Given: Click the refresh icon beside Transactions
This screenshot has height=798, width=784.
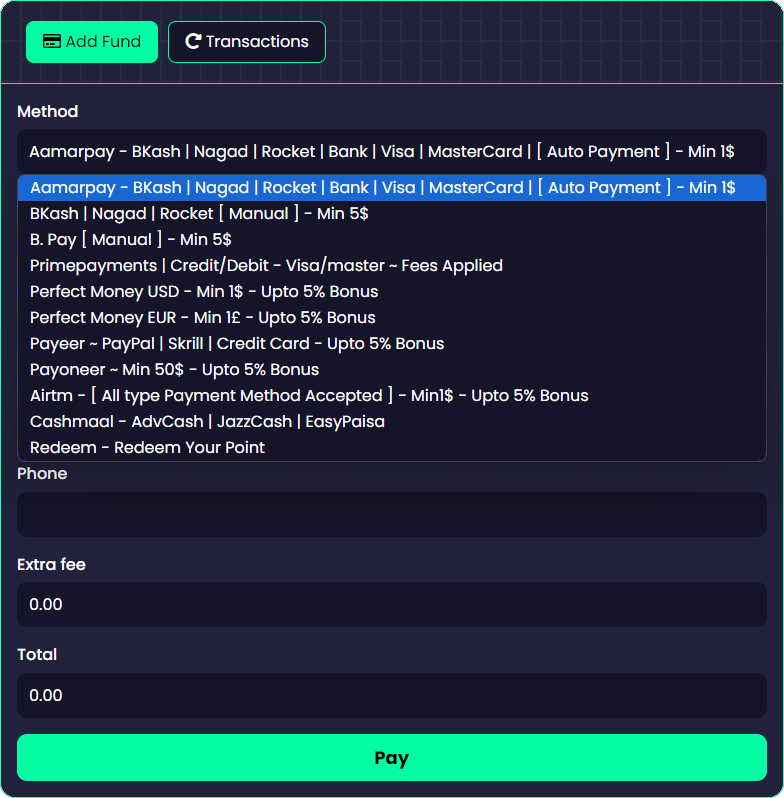Looking at the screenshot, I should [193, 41].
